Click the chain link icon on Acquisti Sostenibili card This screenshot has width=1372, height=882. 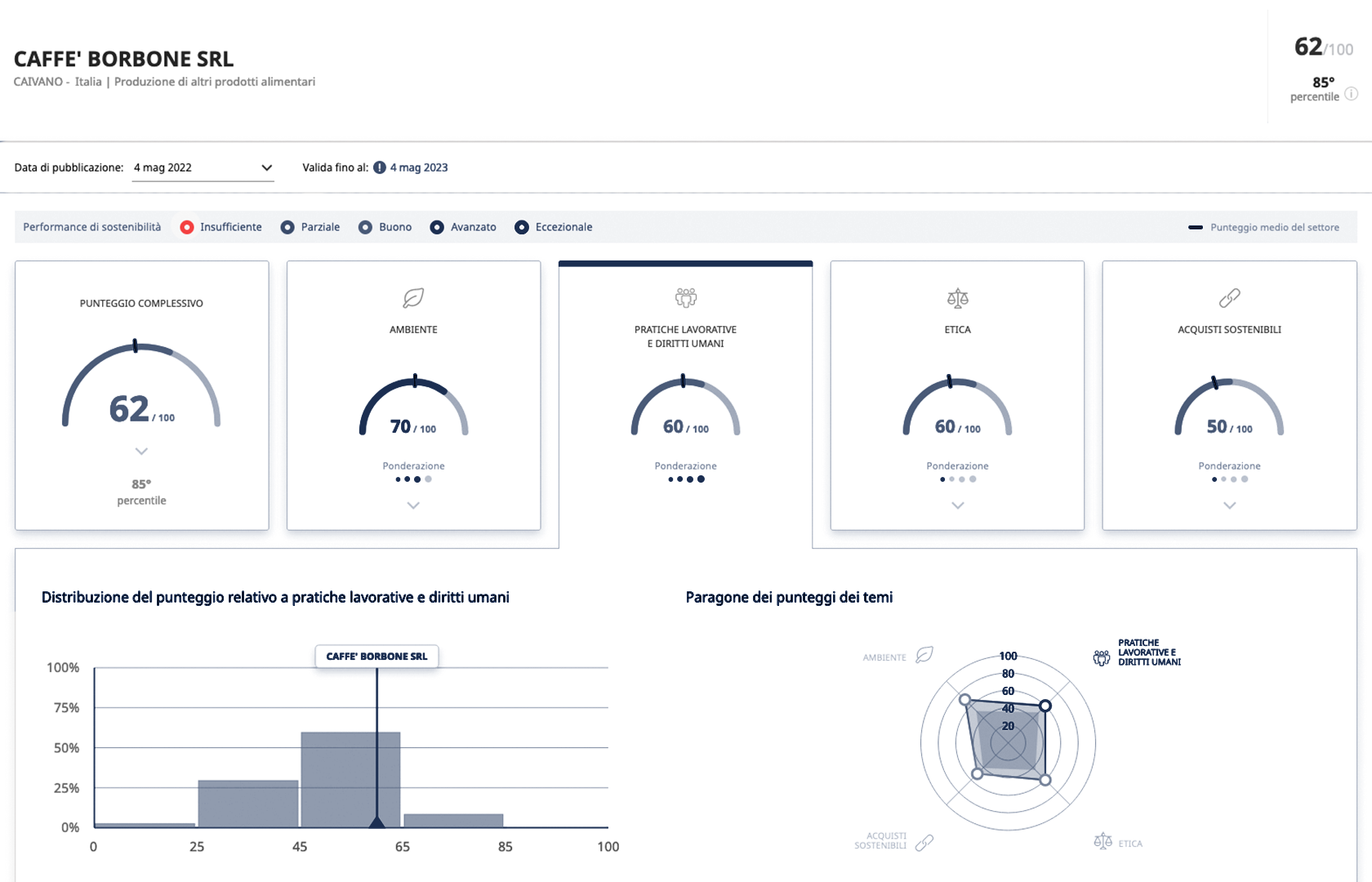click(x=1230, y=298)
